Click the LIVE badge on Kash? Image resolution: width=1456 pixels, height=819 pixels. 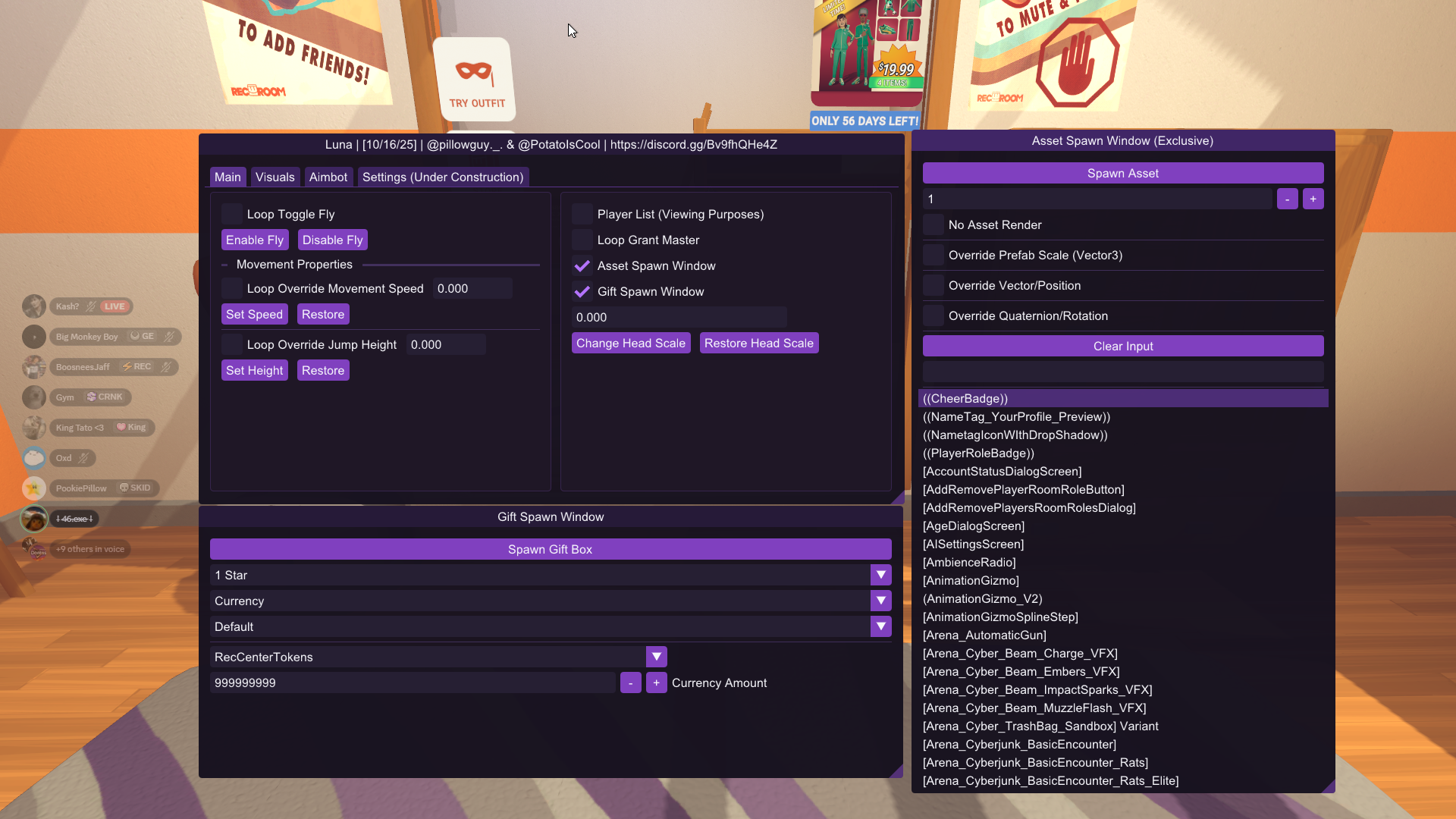pos(115,306)
